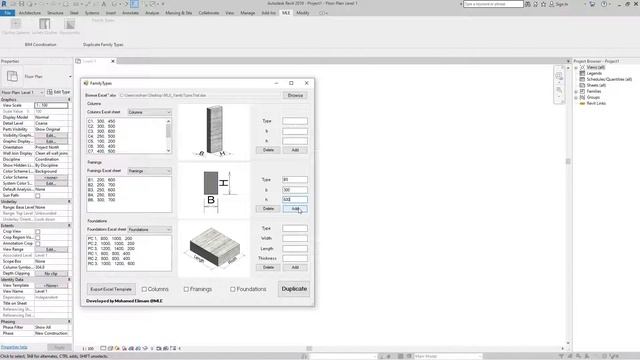Collapse the Graphics section in Properties

pyautogui.click(x=69, y=100)
